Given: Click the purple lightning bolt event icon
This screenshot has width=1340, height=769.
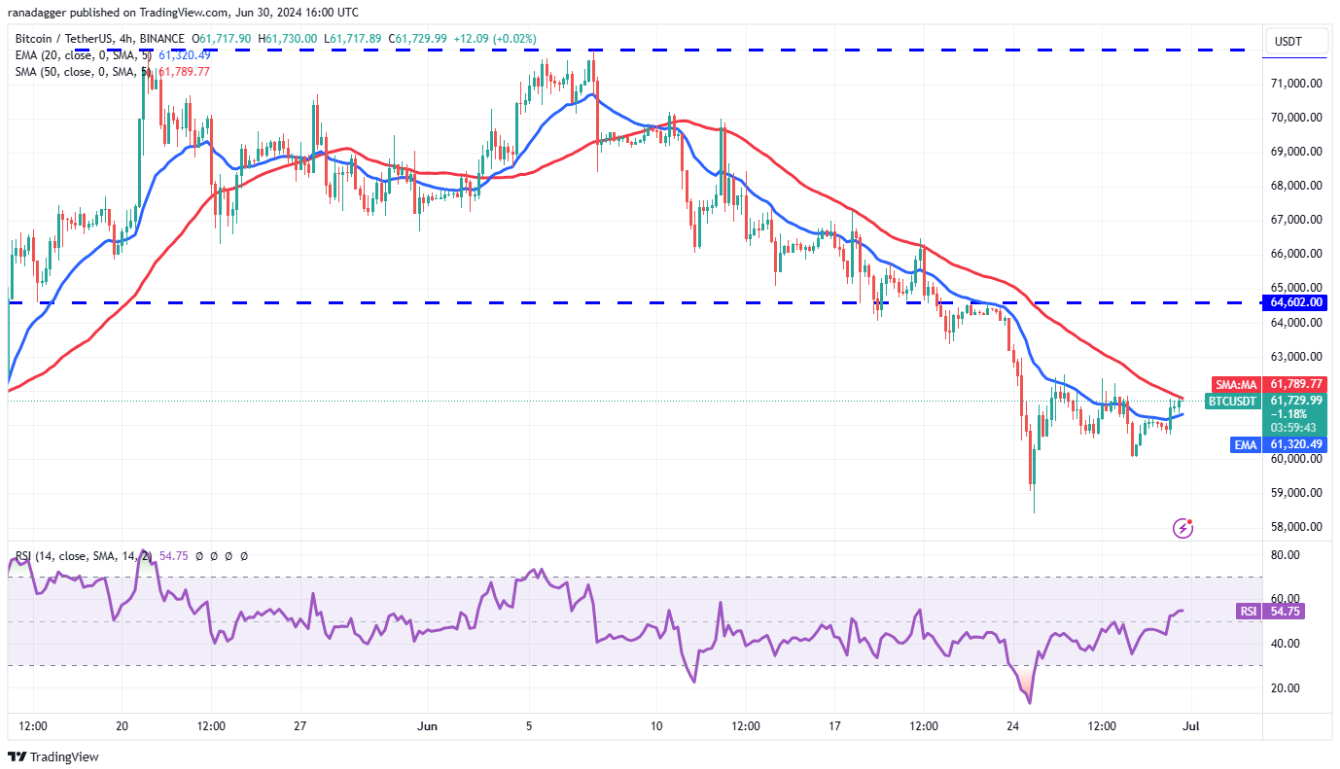Looking at the screenshot, I should 1183,527.
